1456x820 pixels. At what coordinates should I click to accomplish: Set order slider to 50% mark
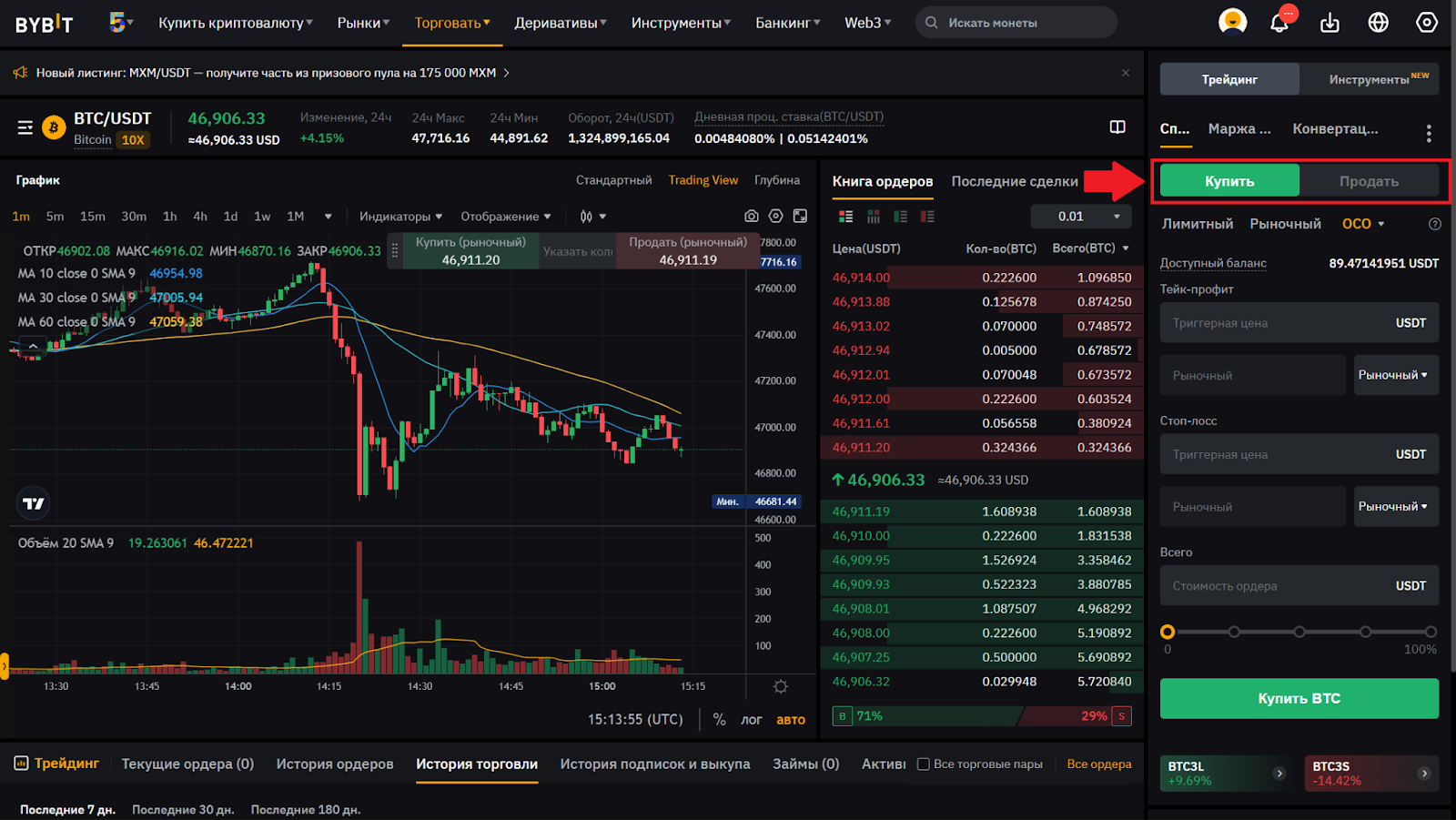click(x=1299, y=632)
